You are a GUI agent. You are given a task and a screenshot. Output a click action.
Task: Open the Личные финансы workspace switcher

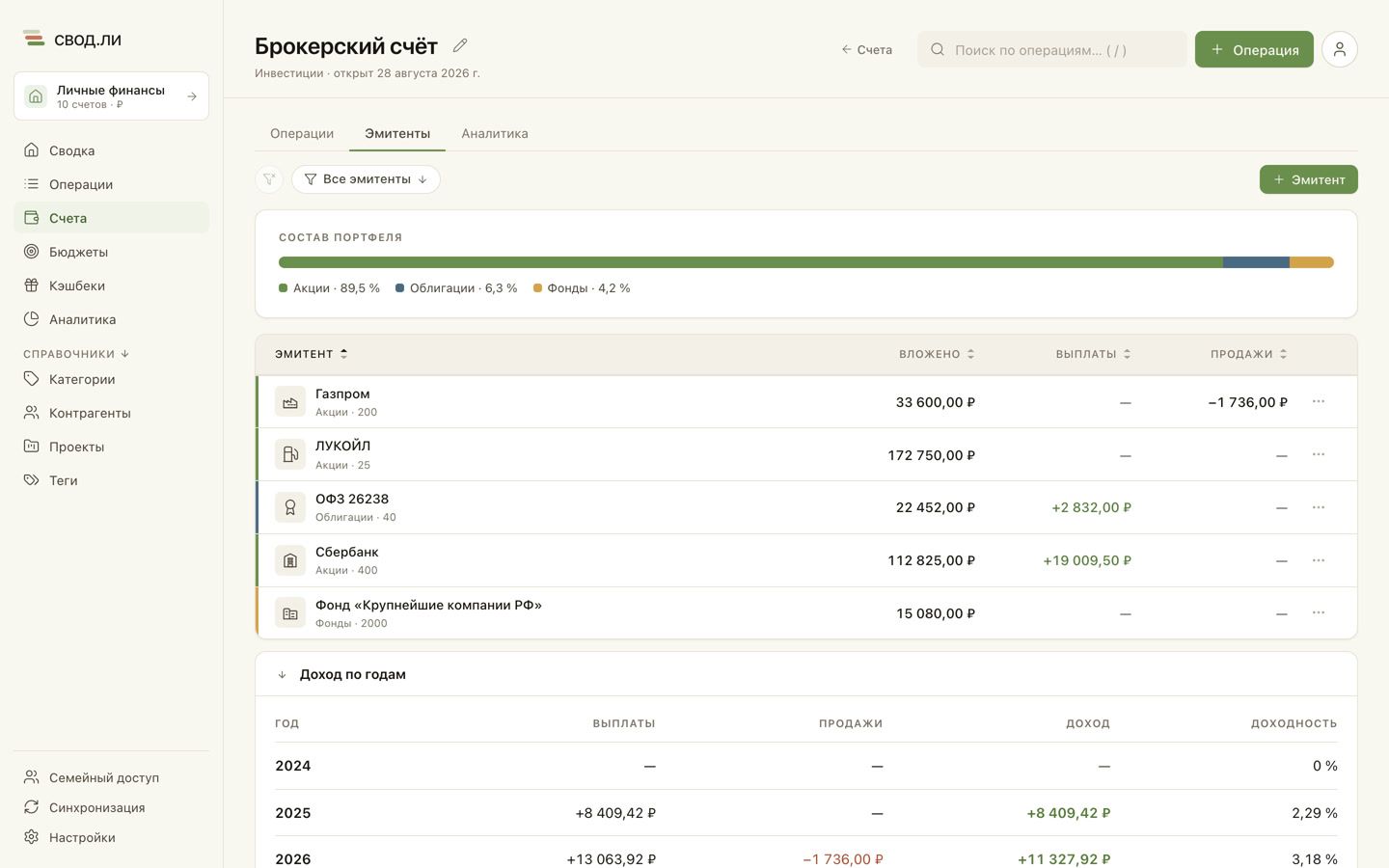111,96
